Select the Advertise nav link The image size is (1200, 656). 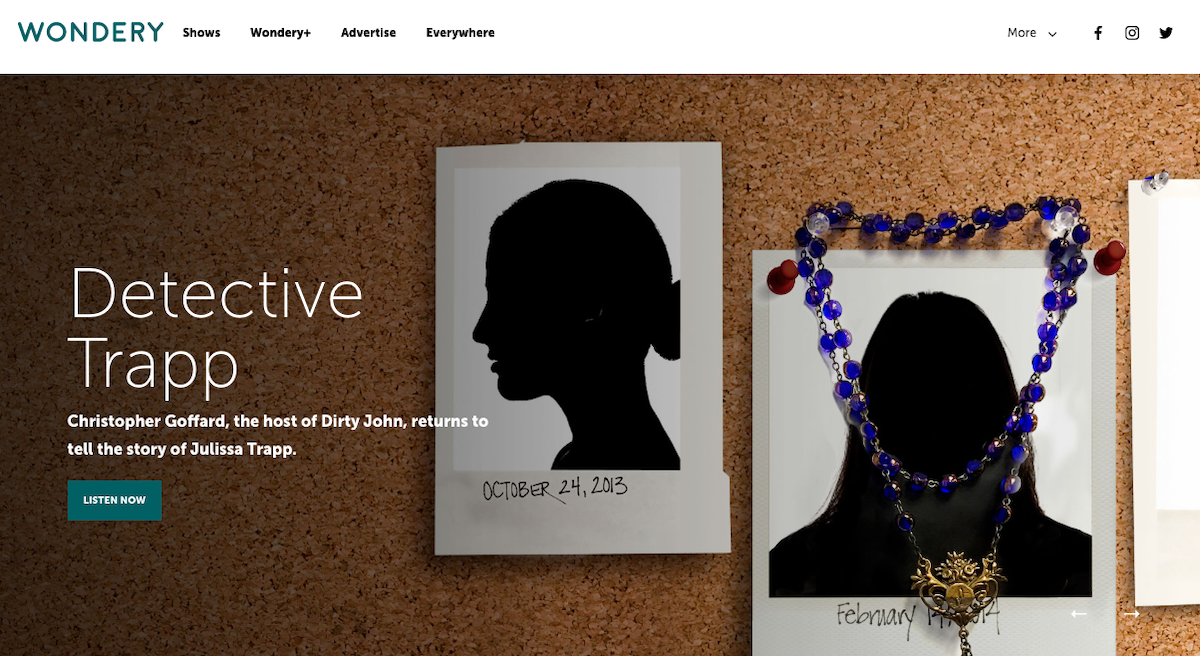(x=368, y=33)
